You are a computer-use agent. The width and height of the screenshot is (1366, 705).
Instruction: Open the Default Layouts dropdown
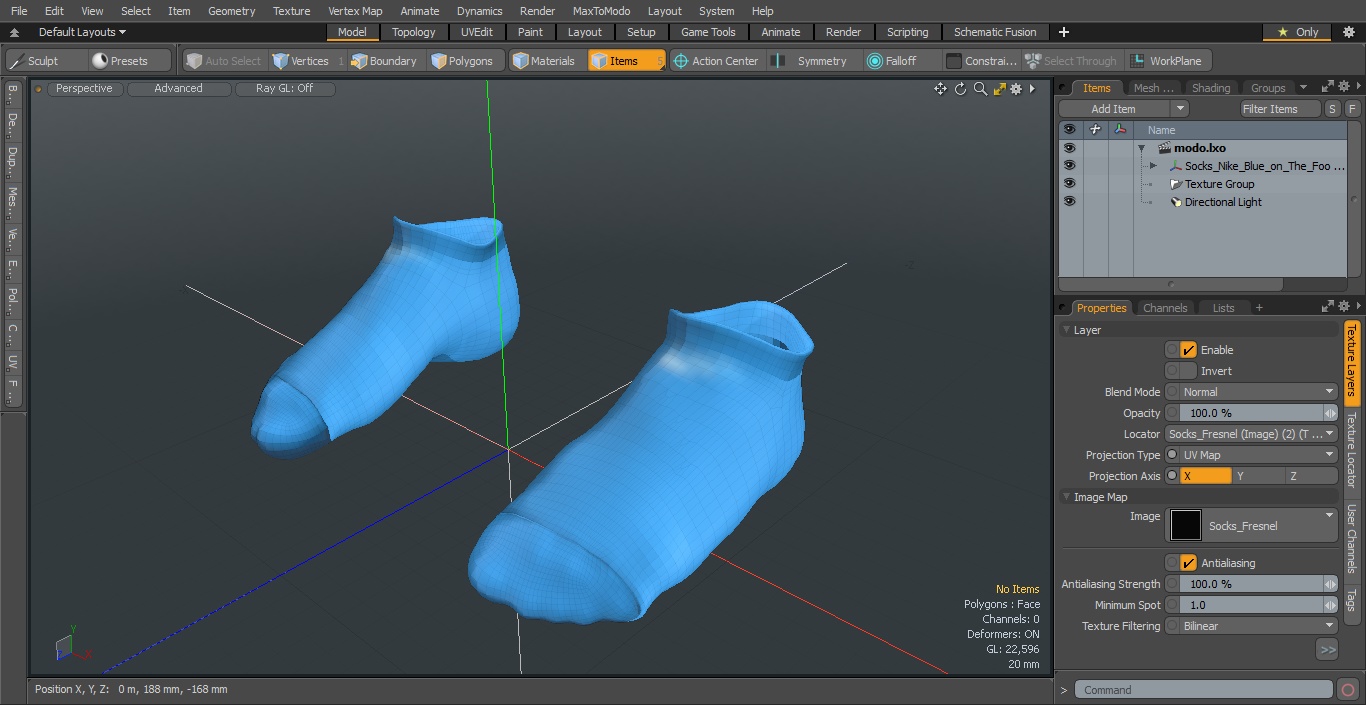[82, 32]
